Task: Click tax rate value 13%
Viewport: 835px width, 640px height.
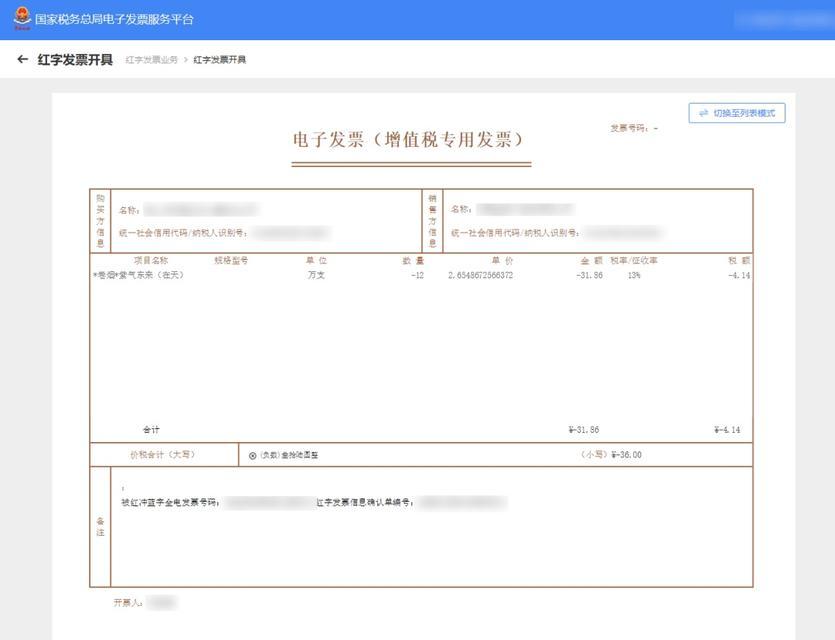Action: [x=634, y=275]
